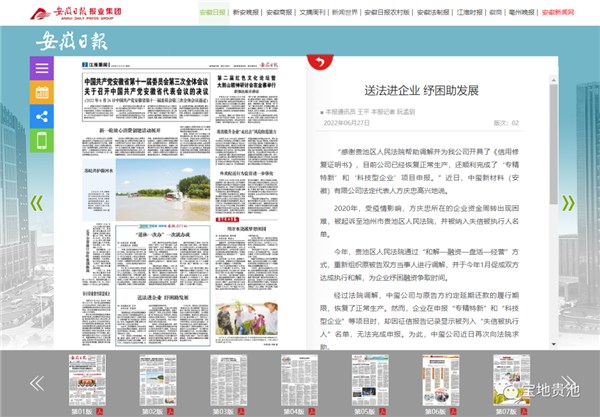Open the 第05版 page thumbnail
Viewport: 600px width, 417px height.
point(370,380)
